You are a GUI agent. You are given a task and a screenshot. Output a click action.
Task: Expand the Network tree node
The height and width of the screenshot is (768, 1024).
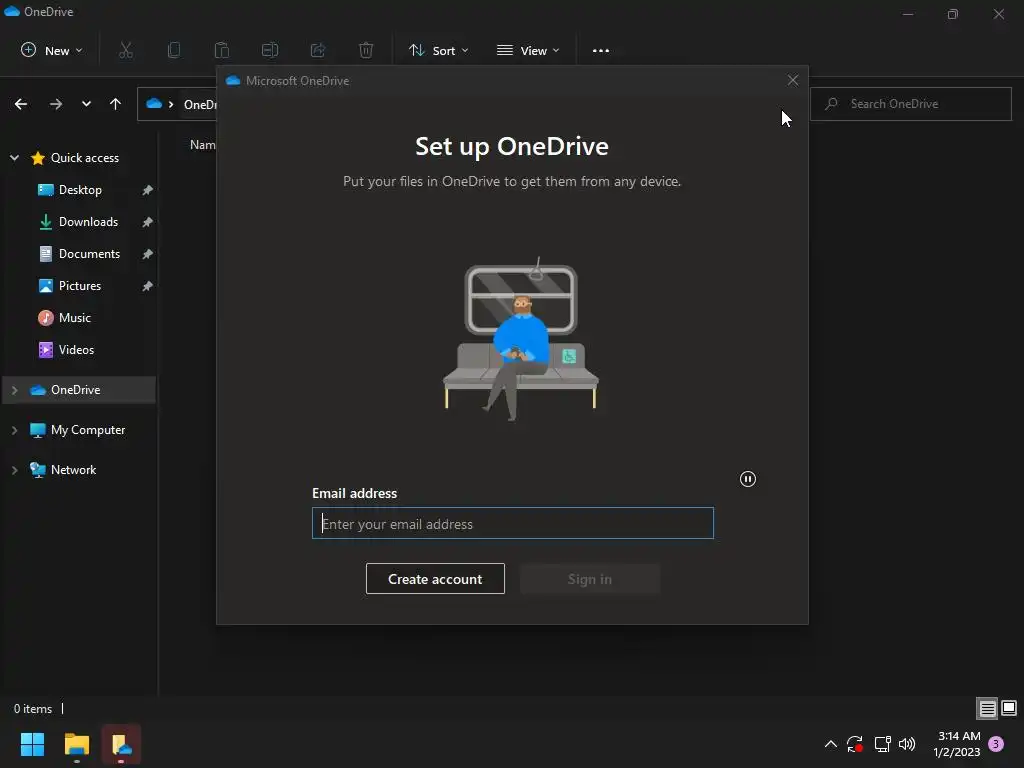[x=14, y=470]
